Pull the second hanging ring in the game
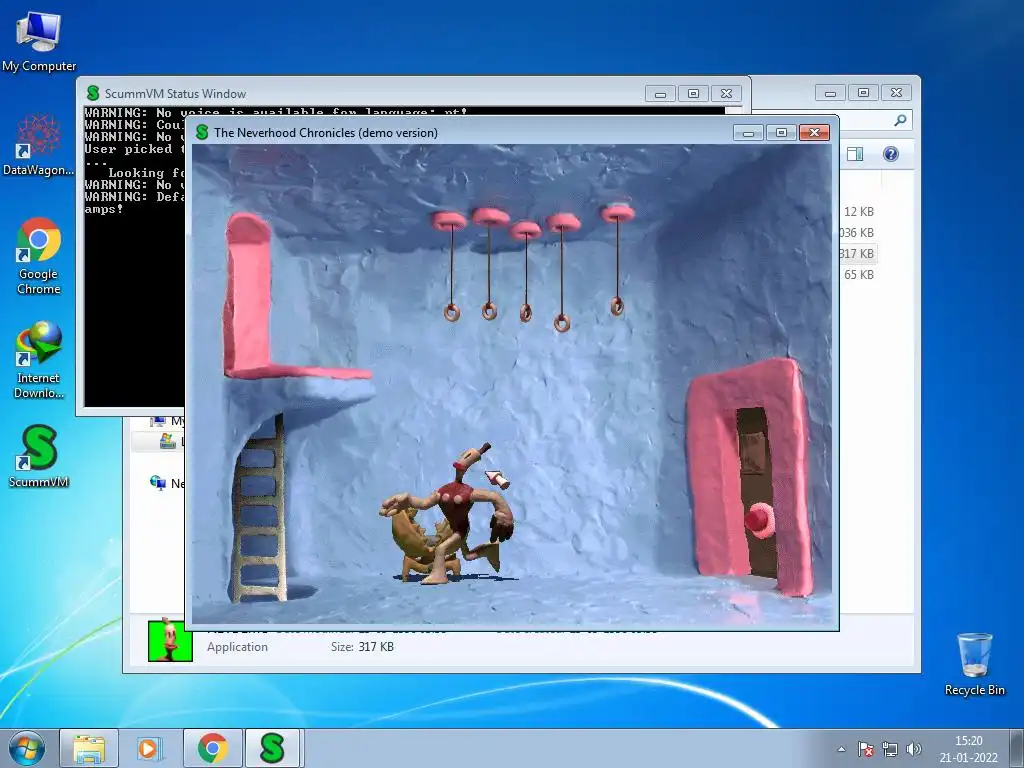Viewport: 1024px width, 768px height. coord(489,310)
